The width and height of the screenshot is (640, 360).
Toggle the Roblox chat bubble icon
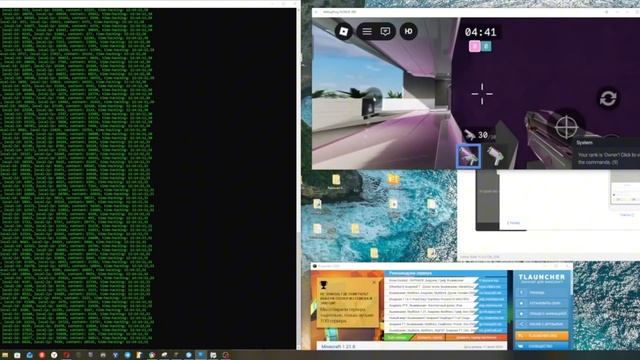click(385, 31)
